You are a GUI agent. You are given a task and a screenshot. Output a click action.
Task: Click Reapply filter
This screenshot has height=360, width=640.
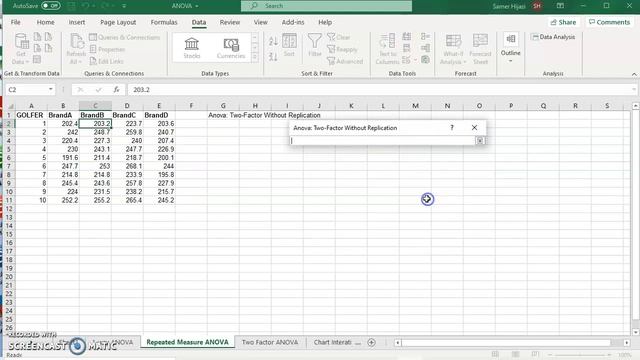pyautogui.click(x=342, y=49)
